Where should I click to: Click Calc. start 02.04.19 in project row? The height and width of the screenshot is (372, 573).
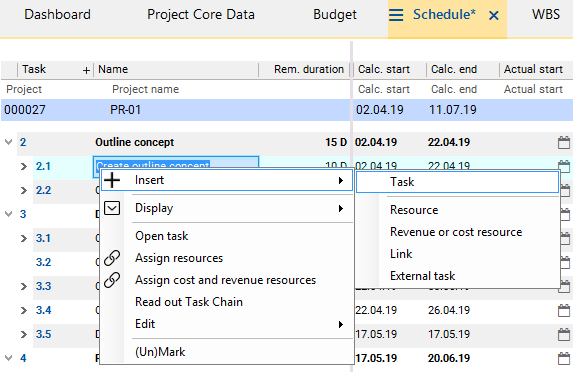coord(380,110)
